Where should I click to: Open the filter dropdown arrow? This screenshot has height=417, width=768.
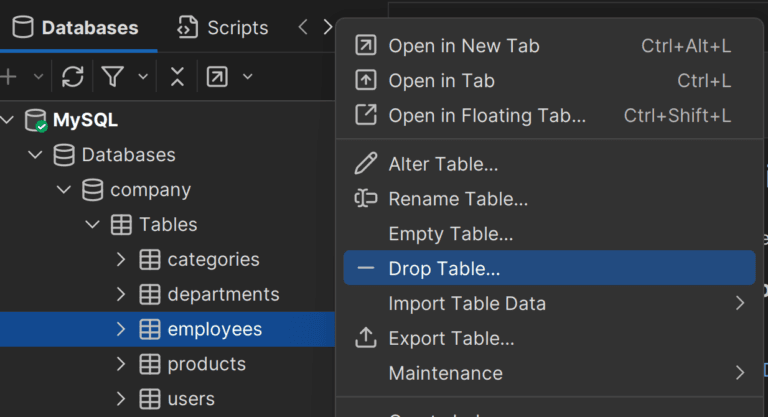tap(143, 76)
